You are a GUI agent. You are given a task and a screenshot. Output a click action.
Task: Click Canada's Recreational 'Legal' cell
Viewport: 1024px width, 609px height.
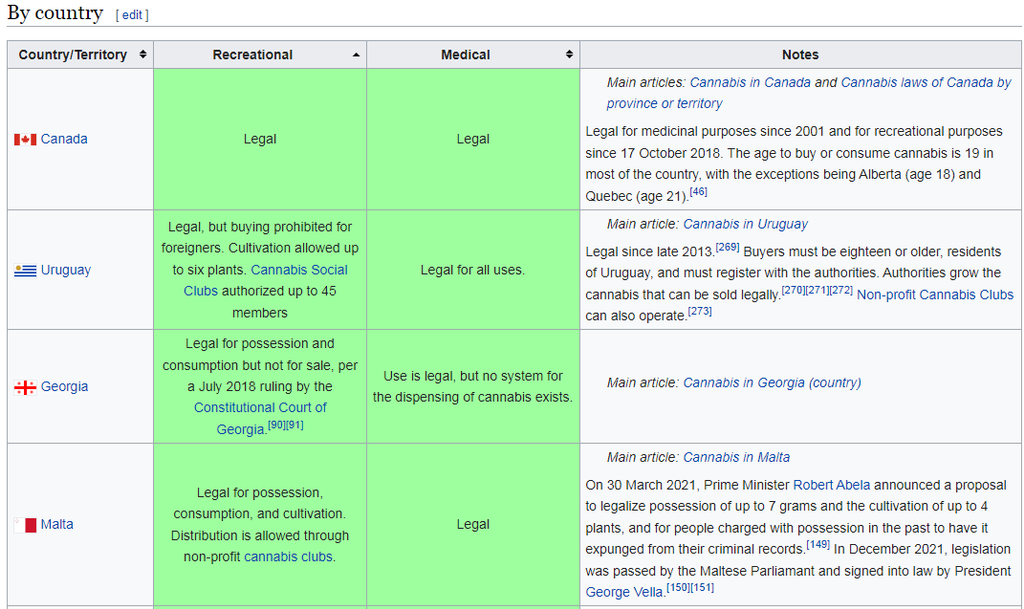point(260,139)
